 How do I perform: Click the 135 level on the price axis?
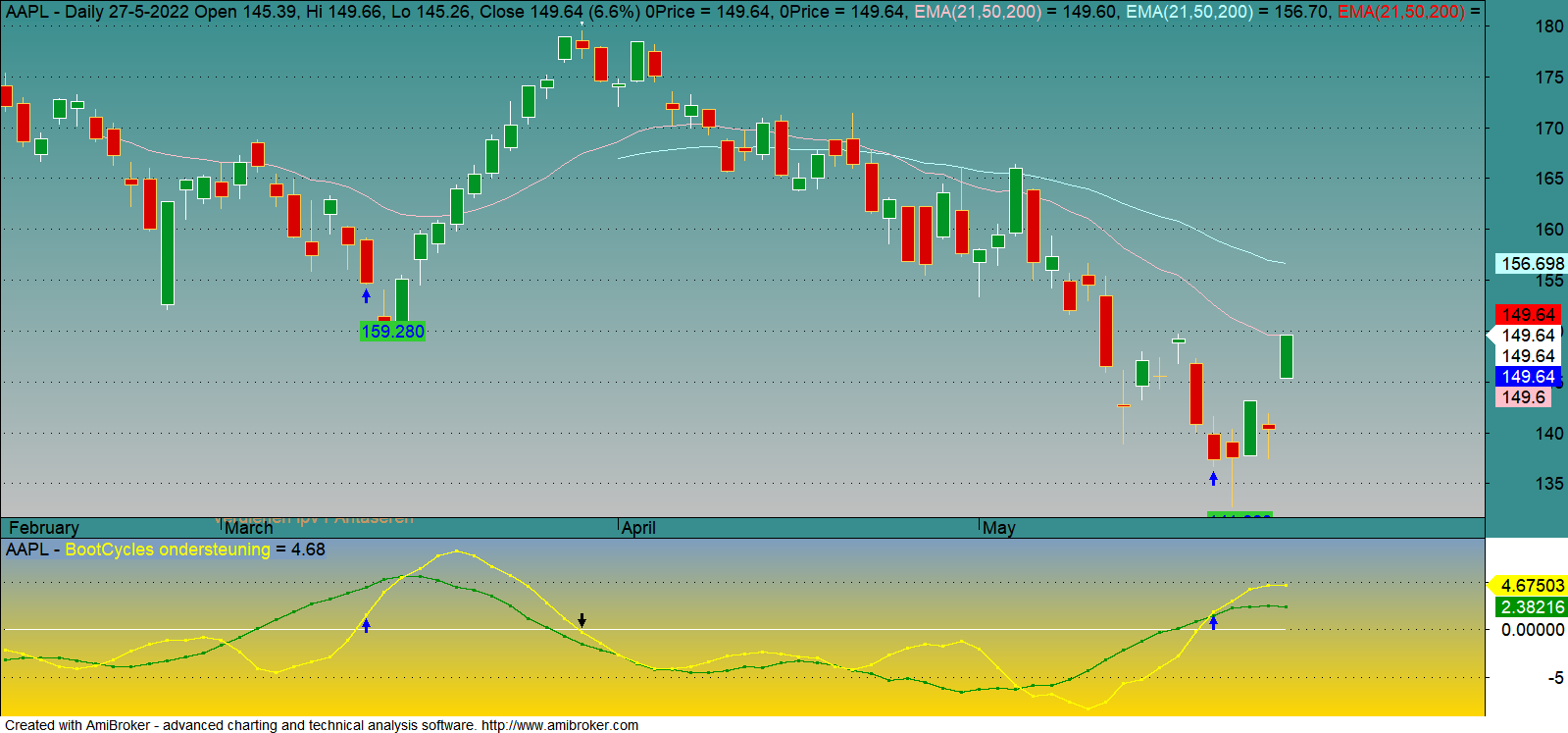coord(1549,484)
